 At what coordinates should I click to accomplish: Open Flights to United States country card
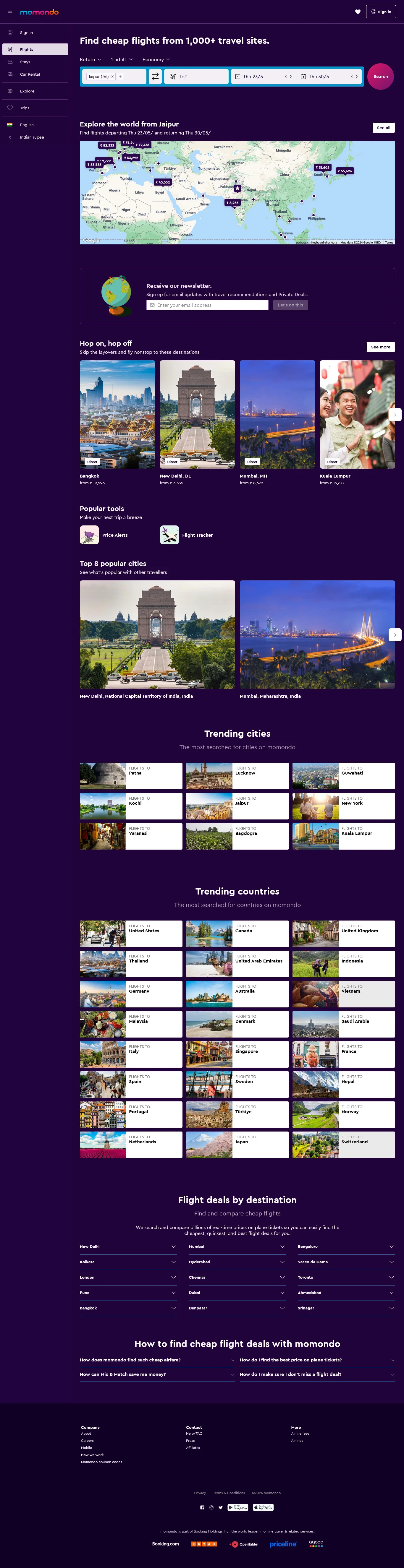(x=131, y=933)
